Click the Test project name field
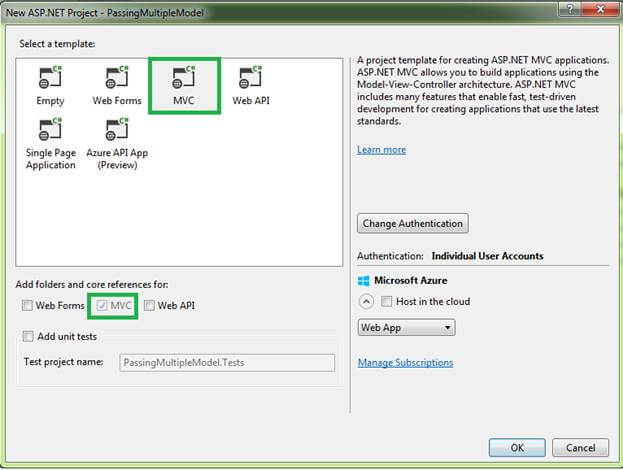Screen dimensions: 623x470 pyautogui.click(x=227, y=363)
